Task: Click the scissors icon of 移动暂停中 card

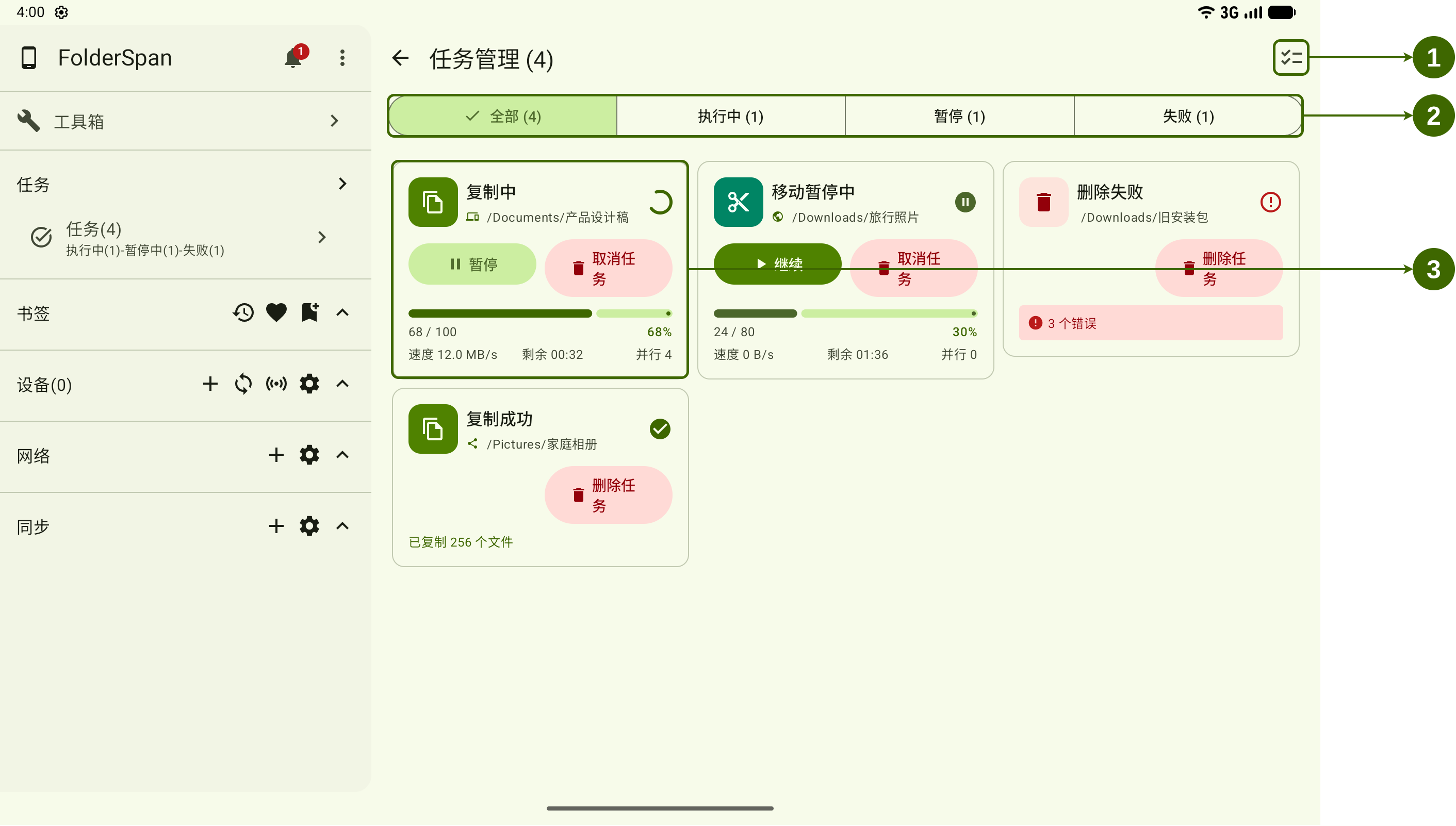Action: (738, 202)
